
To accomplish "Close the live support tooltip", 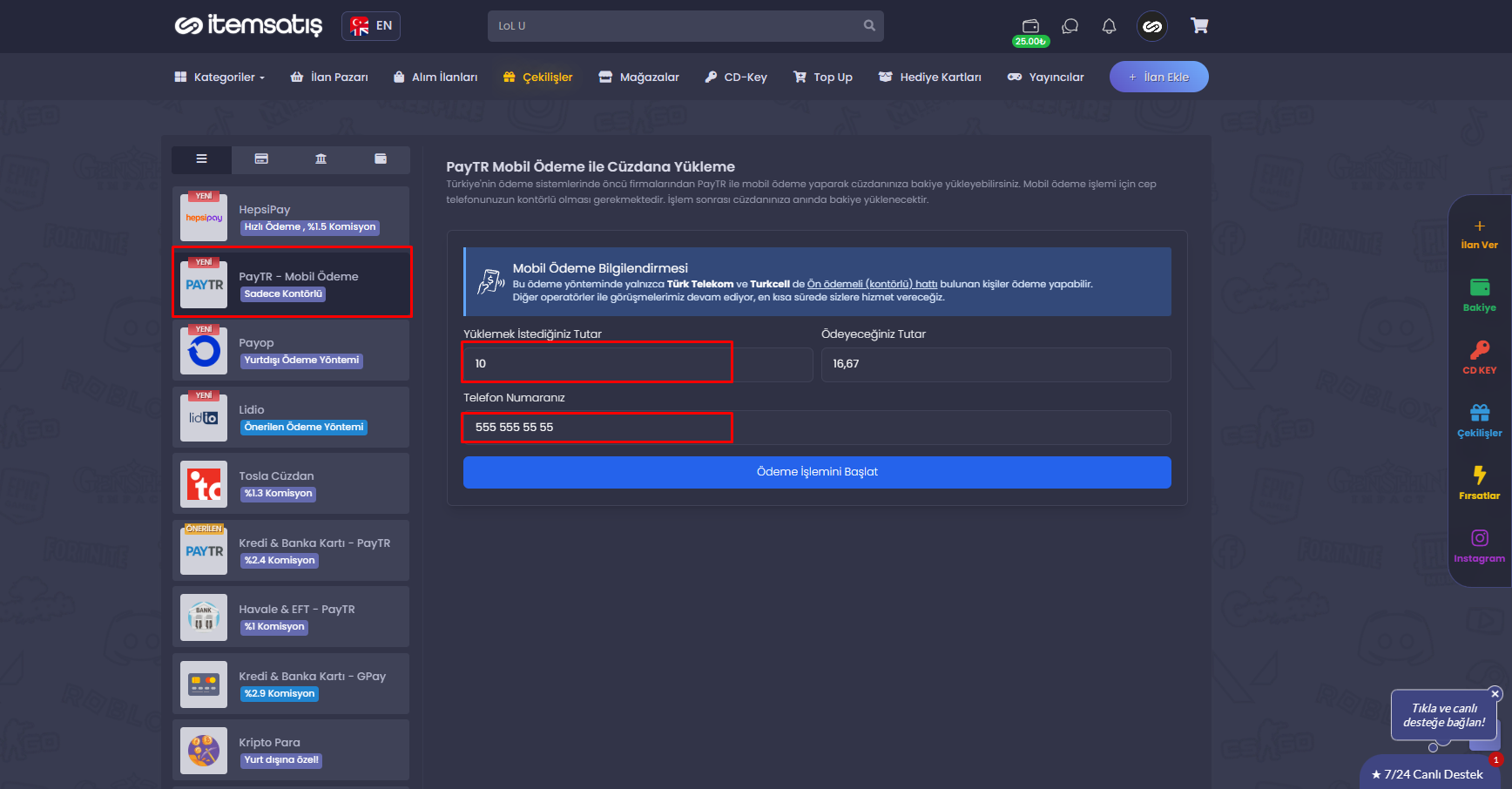I will point(1495,694).
